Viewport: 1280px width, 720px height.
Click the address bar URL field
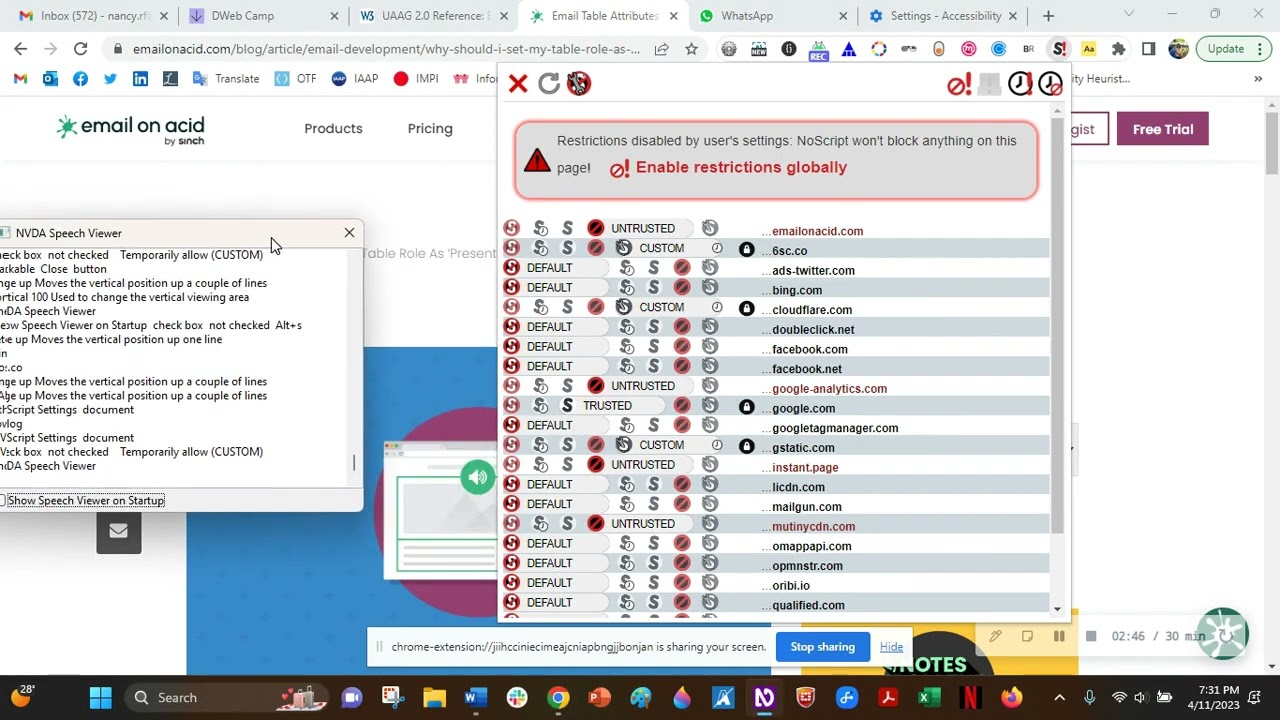(x=386, y=49)
